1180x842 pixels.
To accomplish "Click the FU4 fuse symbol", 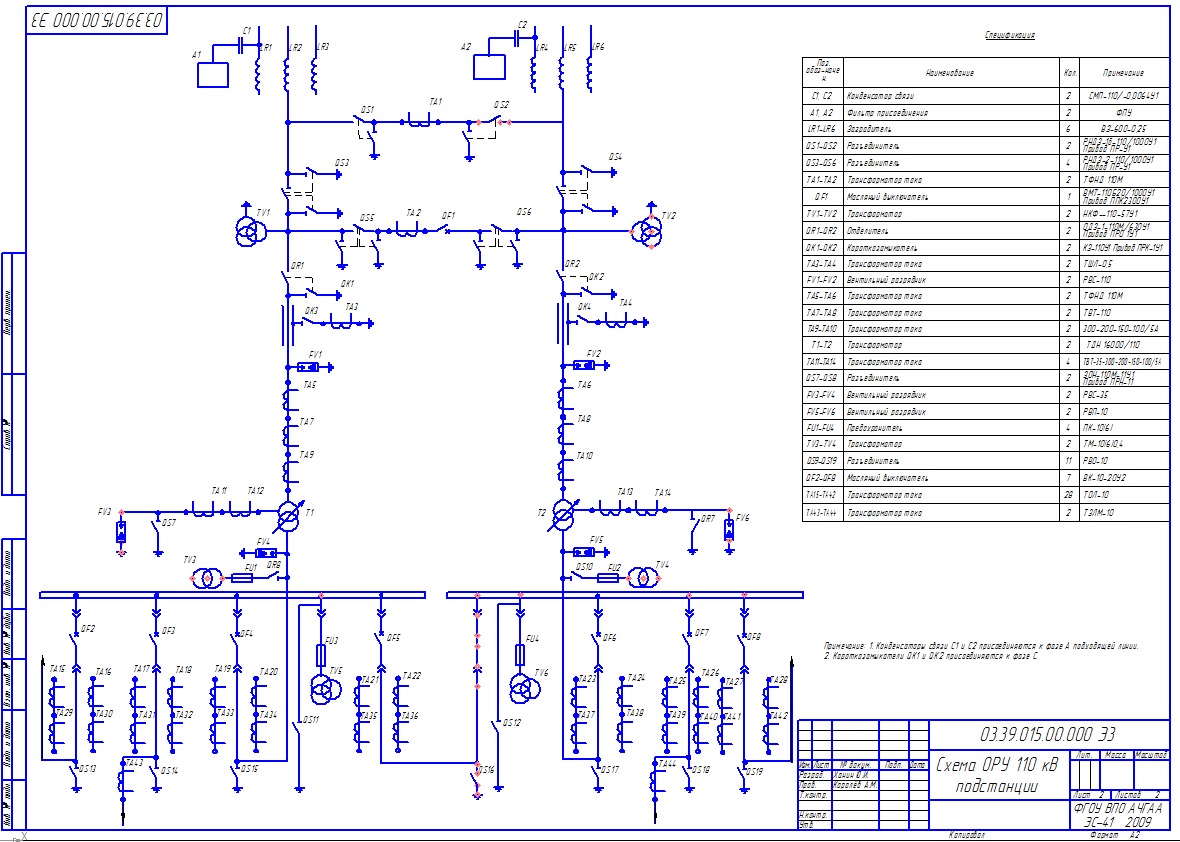I will pos(519,655).
